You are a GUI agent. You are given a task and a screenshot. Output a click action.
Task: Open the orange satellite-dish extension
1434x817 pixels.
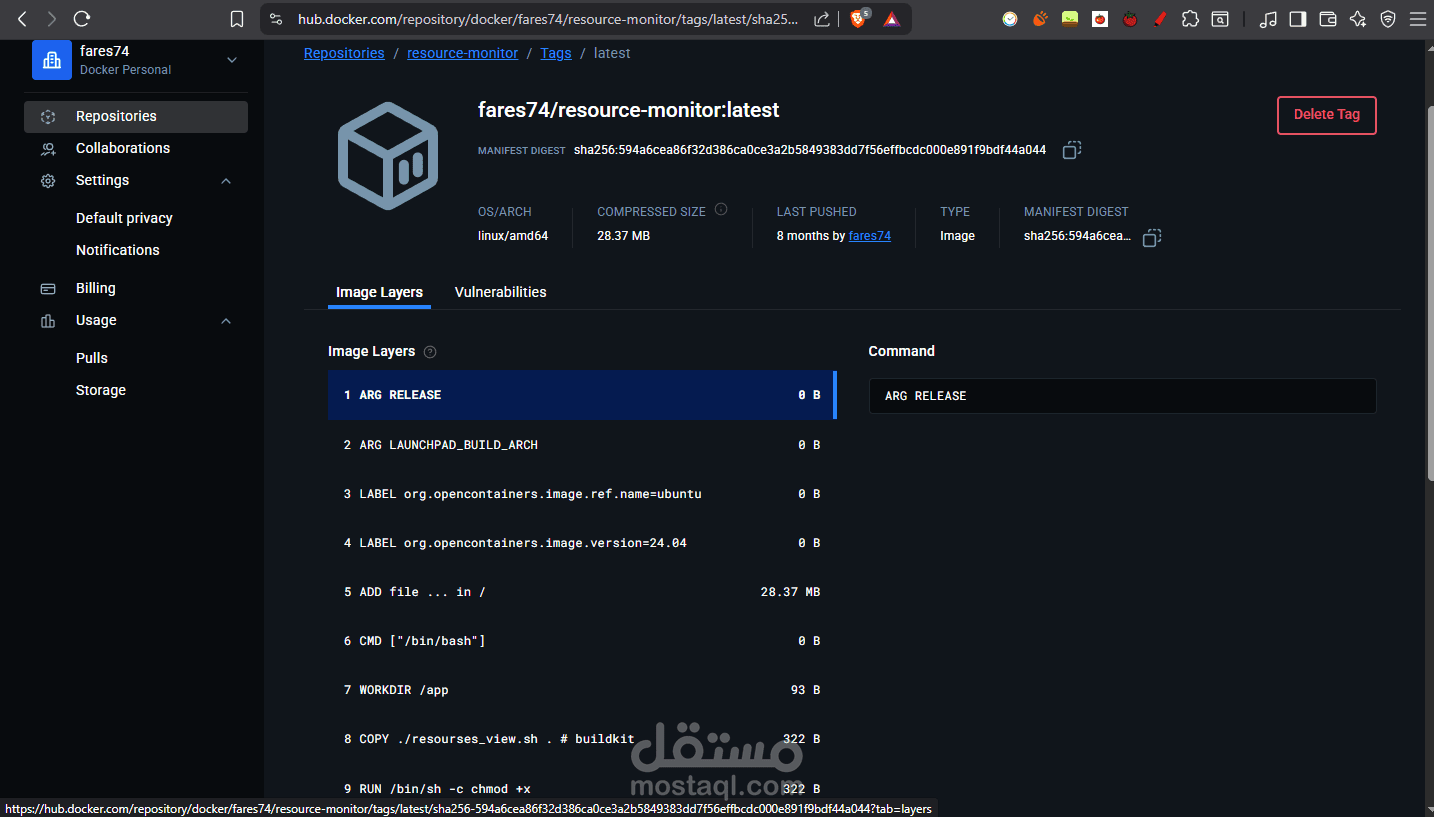click(1040, 19)
